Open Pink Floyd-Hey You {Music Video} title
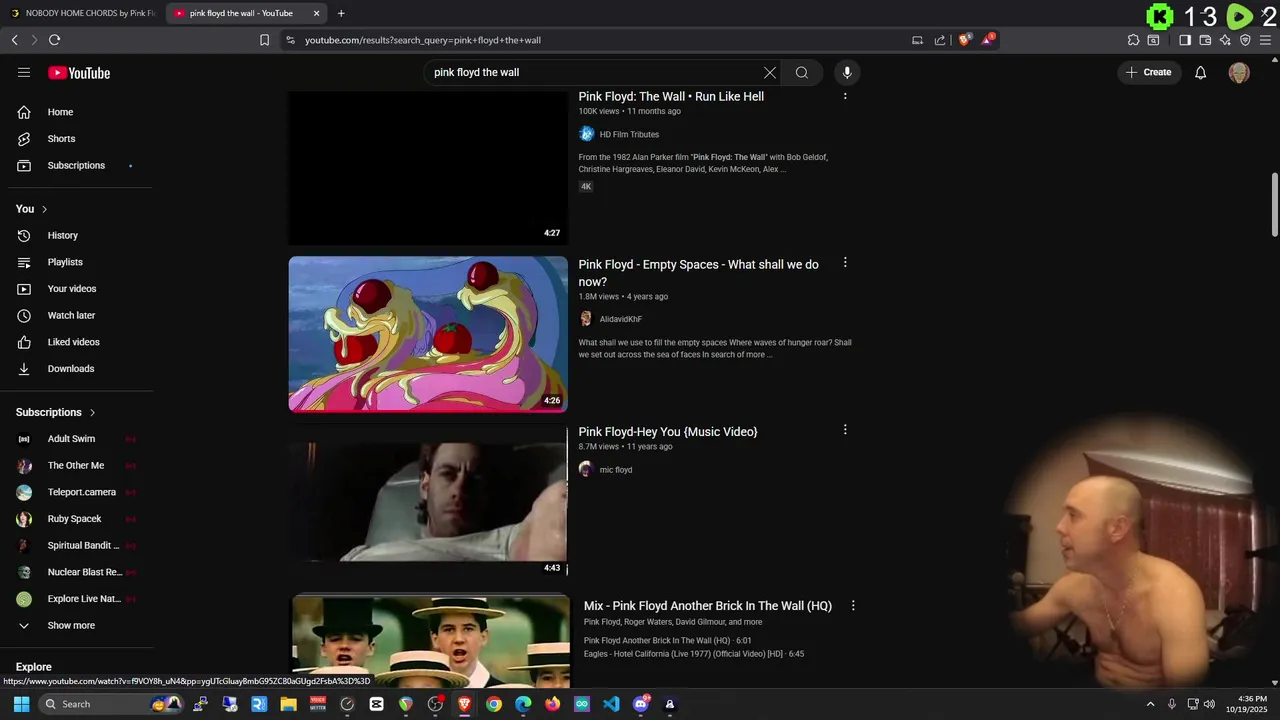The width and height of the screenshot is (1280, 720). tap(668, 432)
